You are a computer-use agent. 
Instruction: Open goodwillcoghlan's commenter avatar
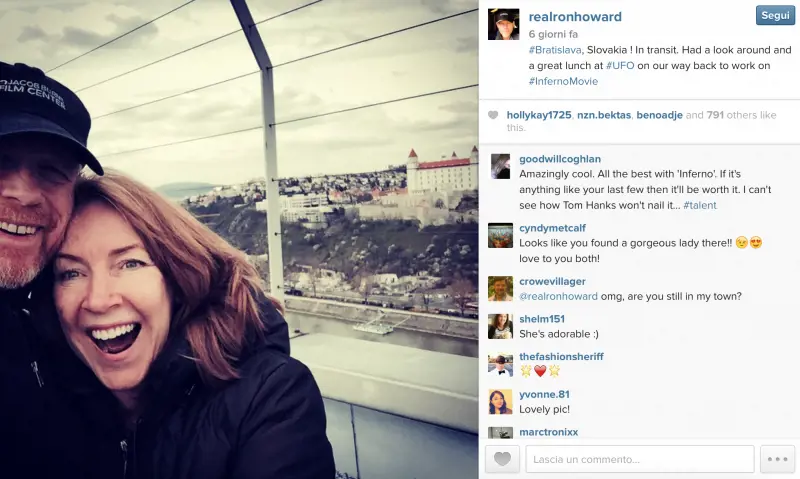click(x=500, y=166)
